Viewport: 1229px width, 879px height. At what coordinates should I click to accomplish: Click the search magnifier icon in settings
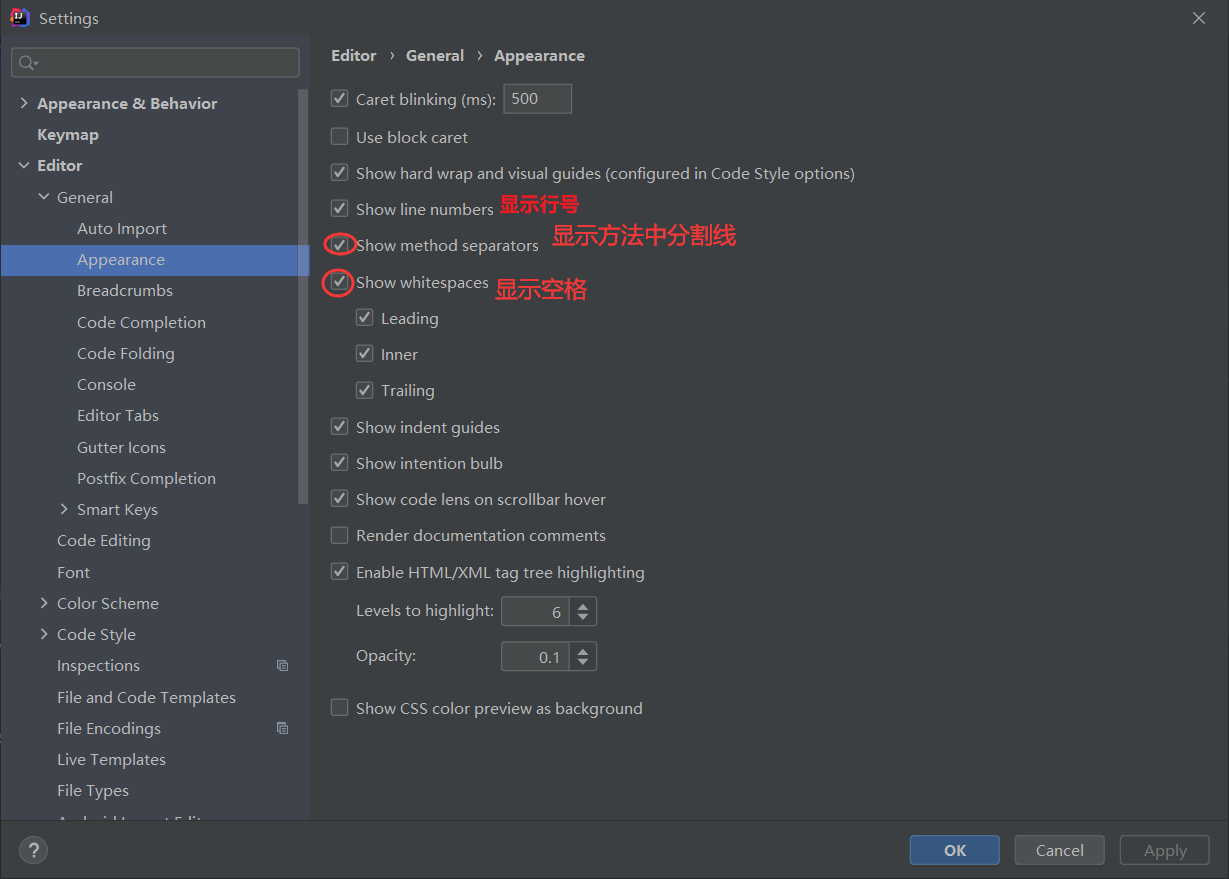(x=27, y=63)
